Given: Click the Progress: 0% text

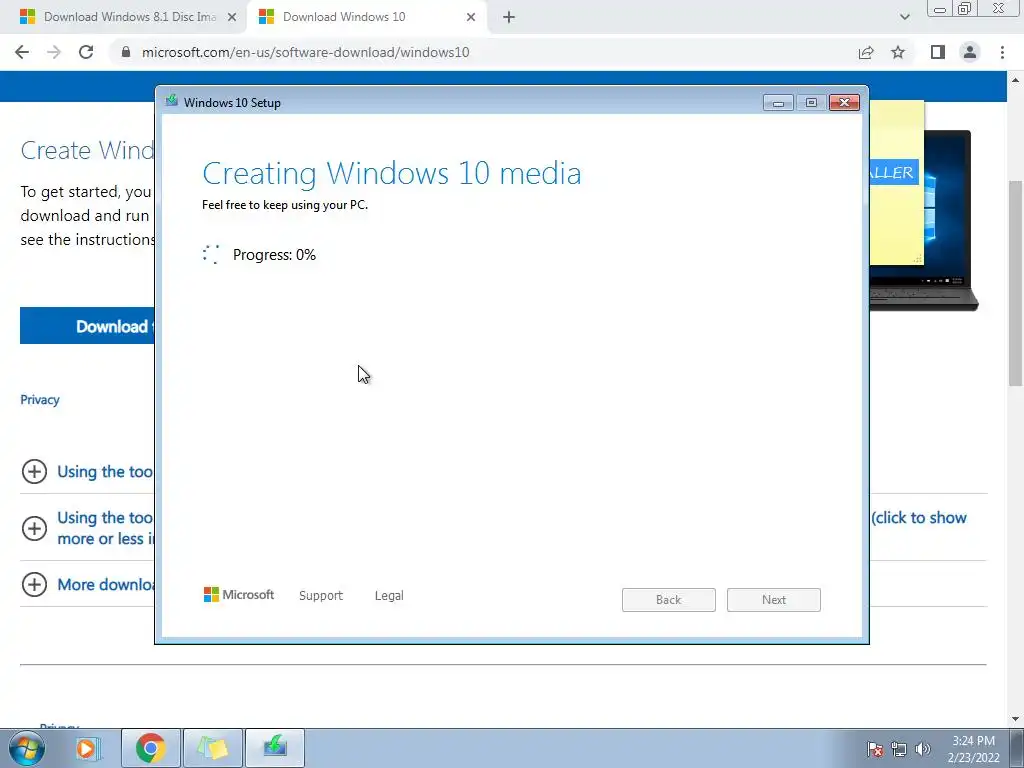Looking at the screenshot, I should [274, 255].
